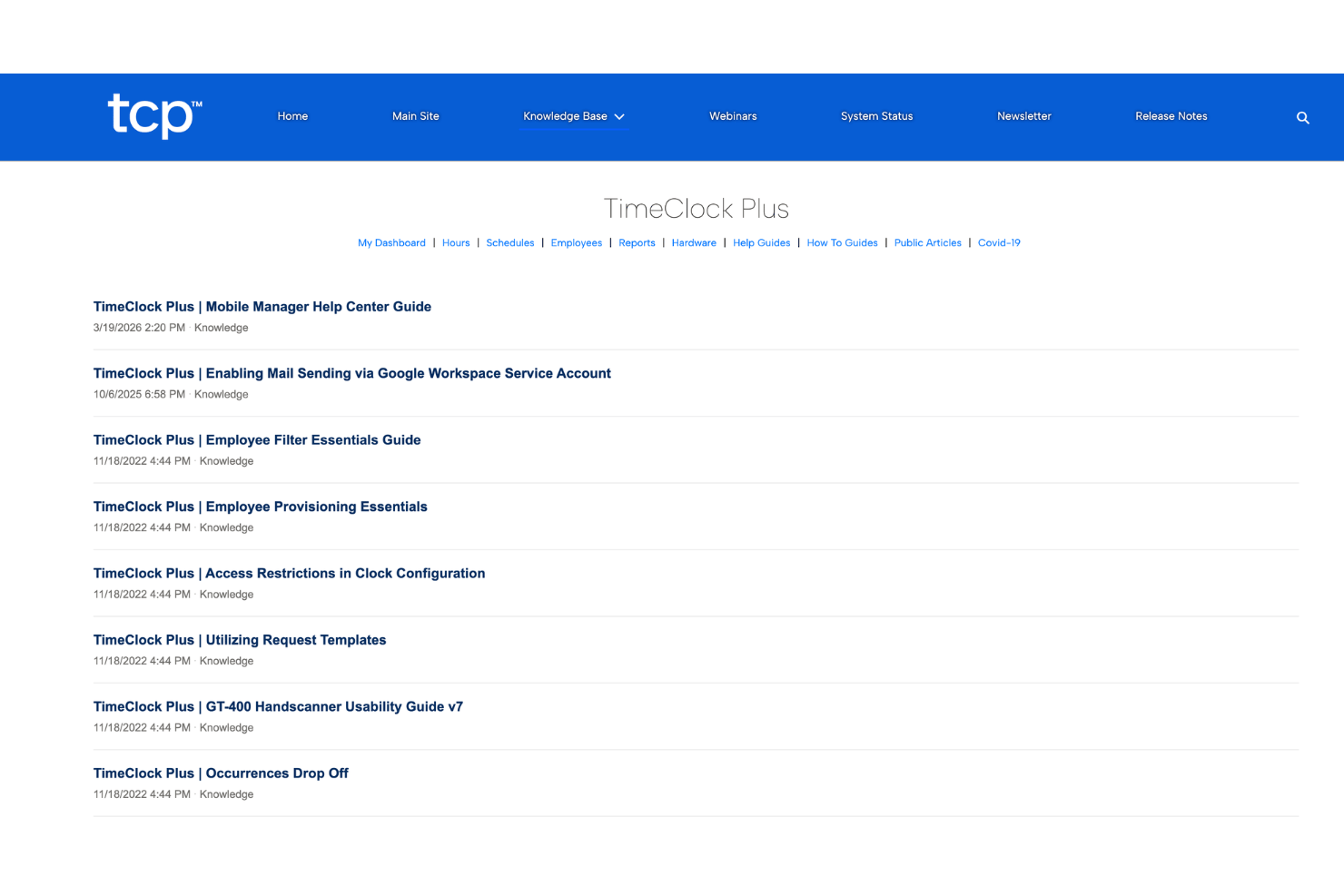The height and width of the screenshot is (896, 1344).
Task: Click date under Access Restrictions article
Action: [x=142, y=595]
